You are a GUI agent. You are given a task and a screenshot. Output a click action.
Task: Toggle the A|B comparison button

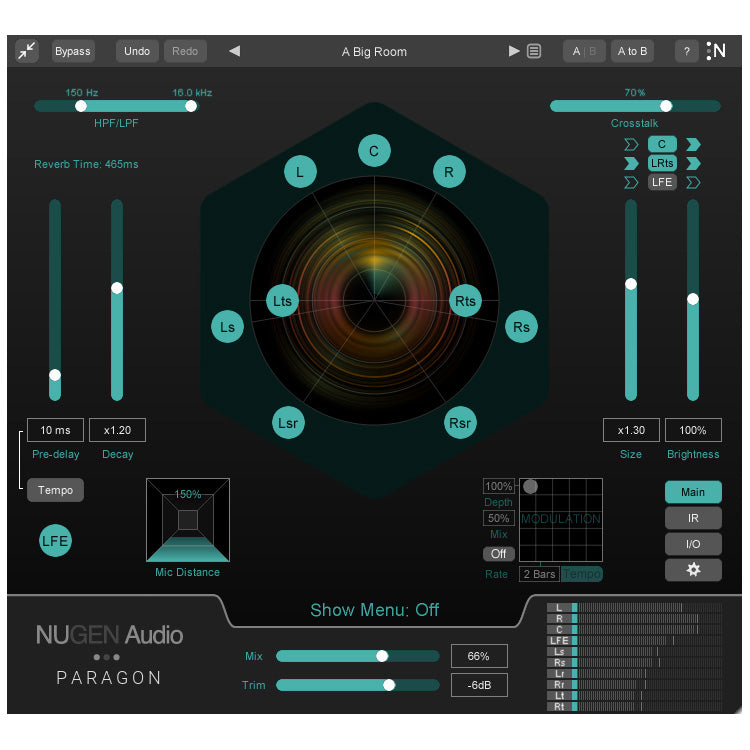pyautogui.click(x=584, y=51)
